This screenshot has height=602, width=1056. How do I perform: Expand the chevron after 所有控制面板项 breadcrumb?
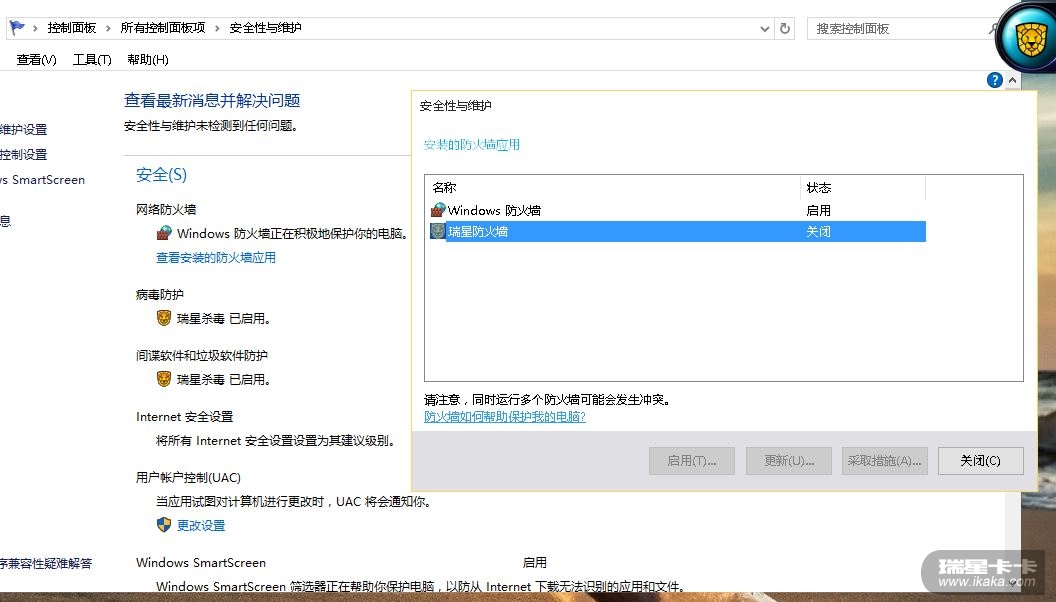coord(217,28)
